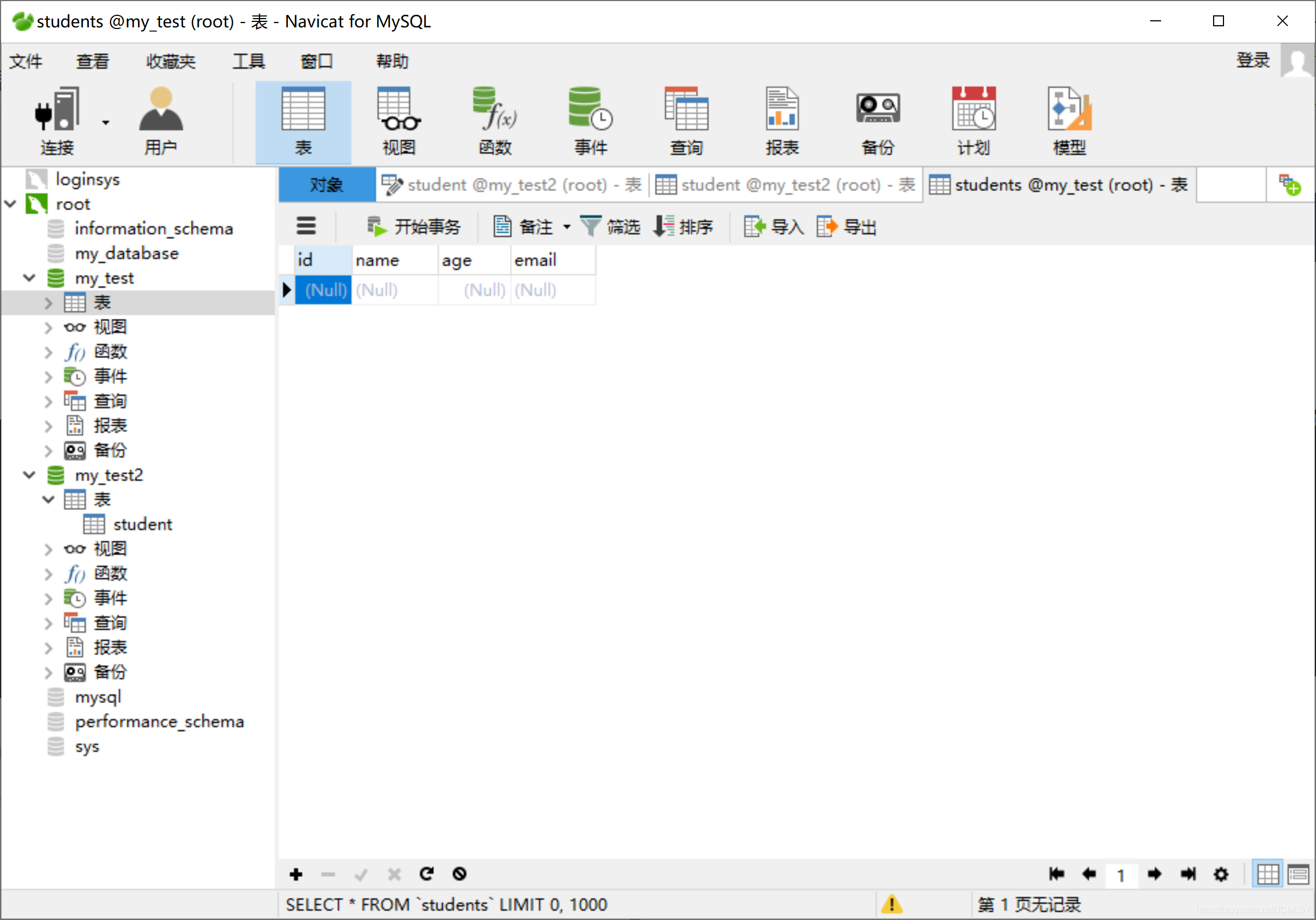Switch to form view mode
1316x920 pixels.
click(1298, 874)
